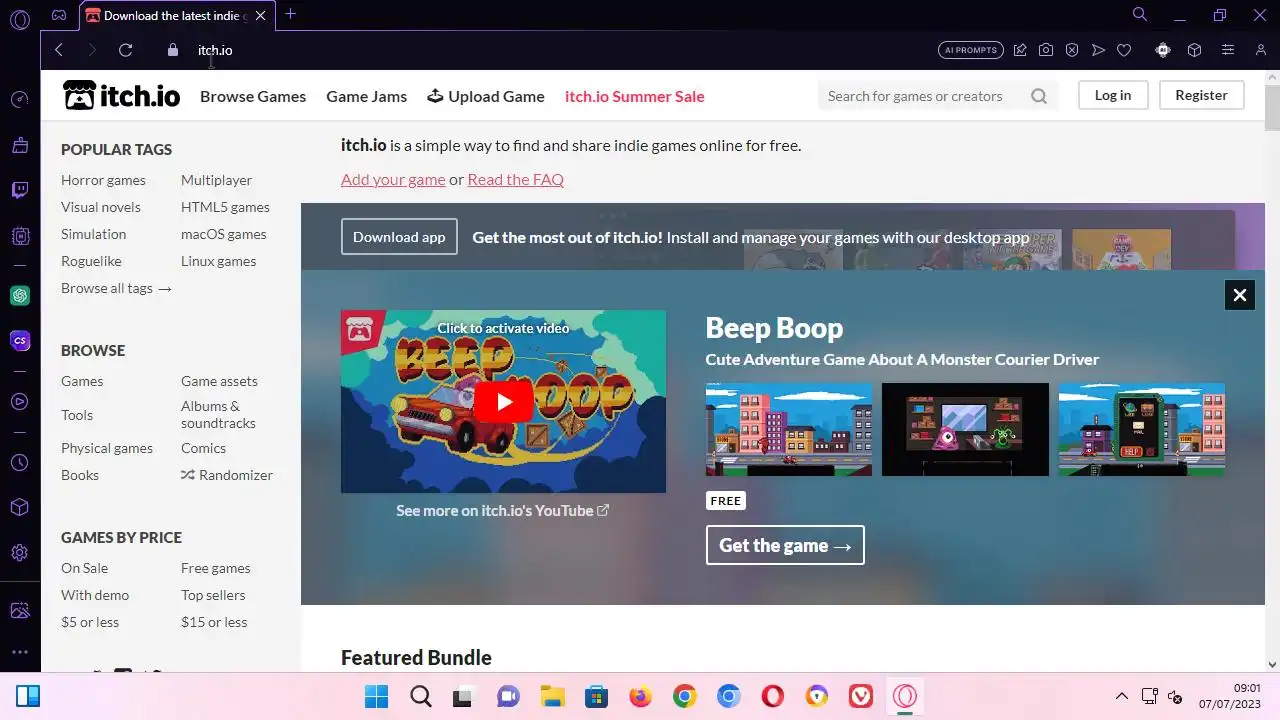Reload the itch.io page
The image size is (1280, 720).
(125, 50)
